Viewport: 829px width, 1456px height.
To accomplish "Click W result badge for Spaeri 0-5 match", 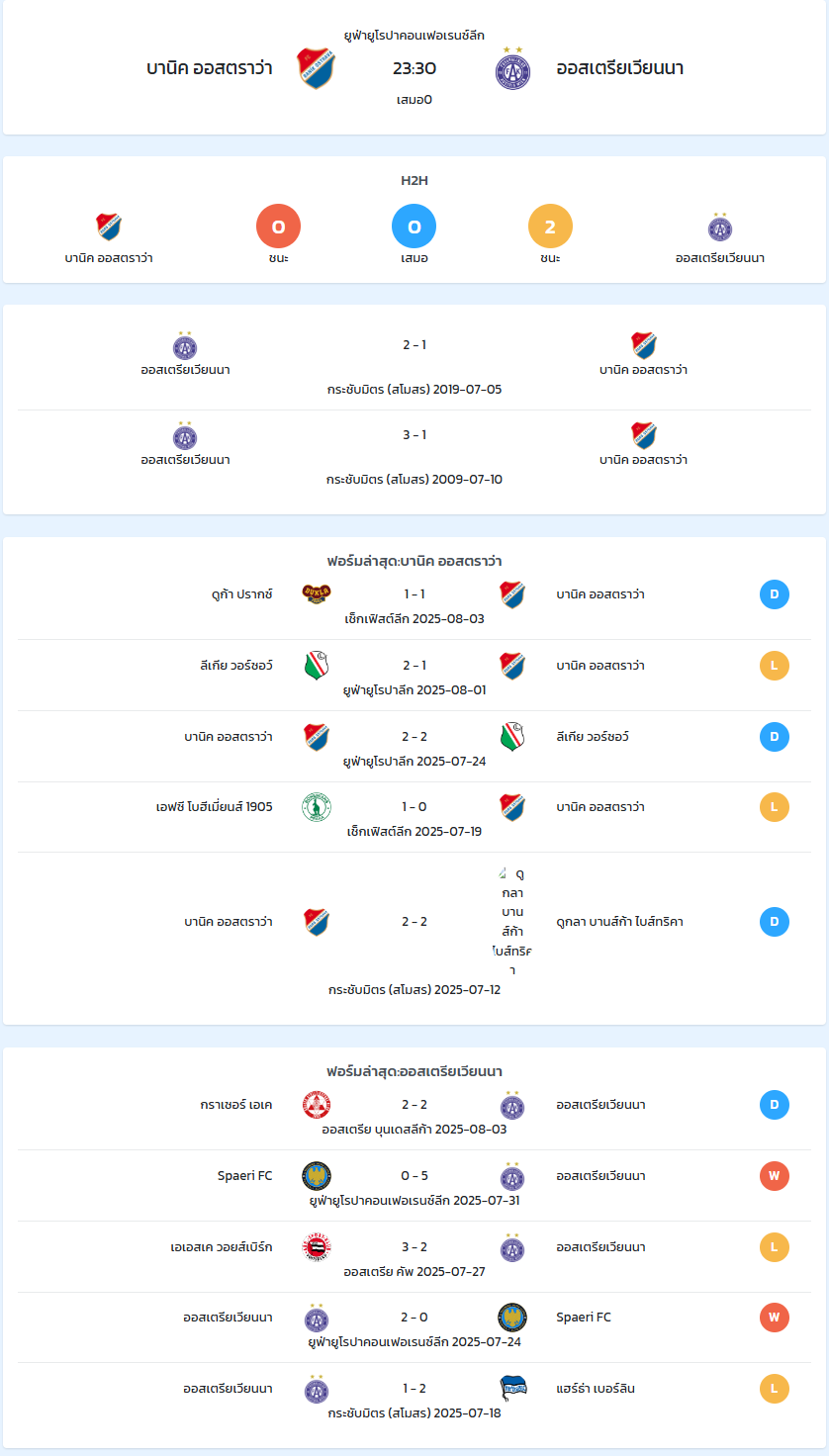I will click(775, 1176).
